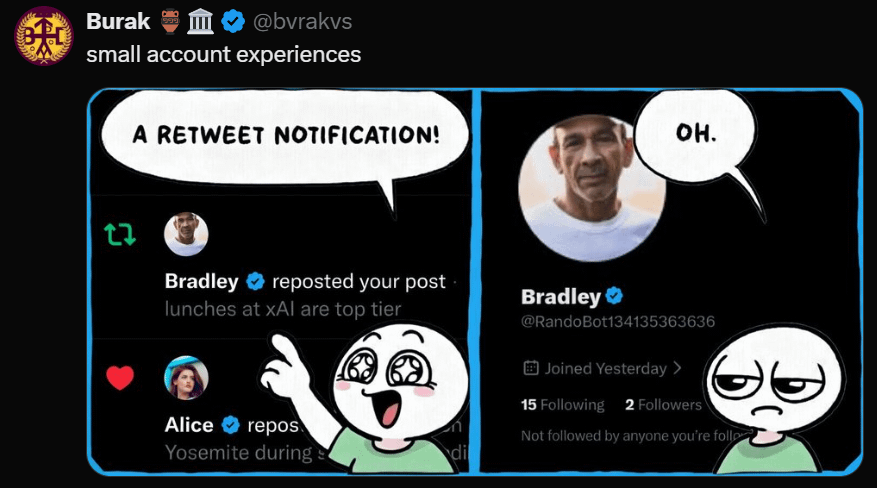Click the verified badge next to Alice
This screenshot has width=877, height=488.
(230, 425)
